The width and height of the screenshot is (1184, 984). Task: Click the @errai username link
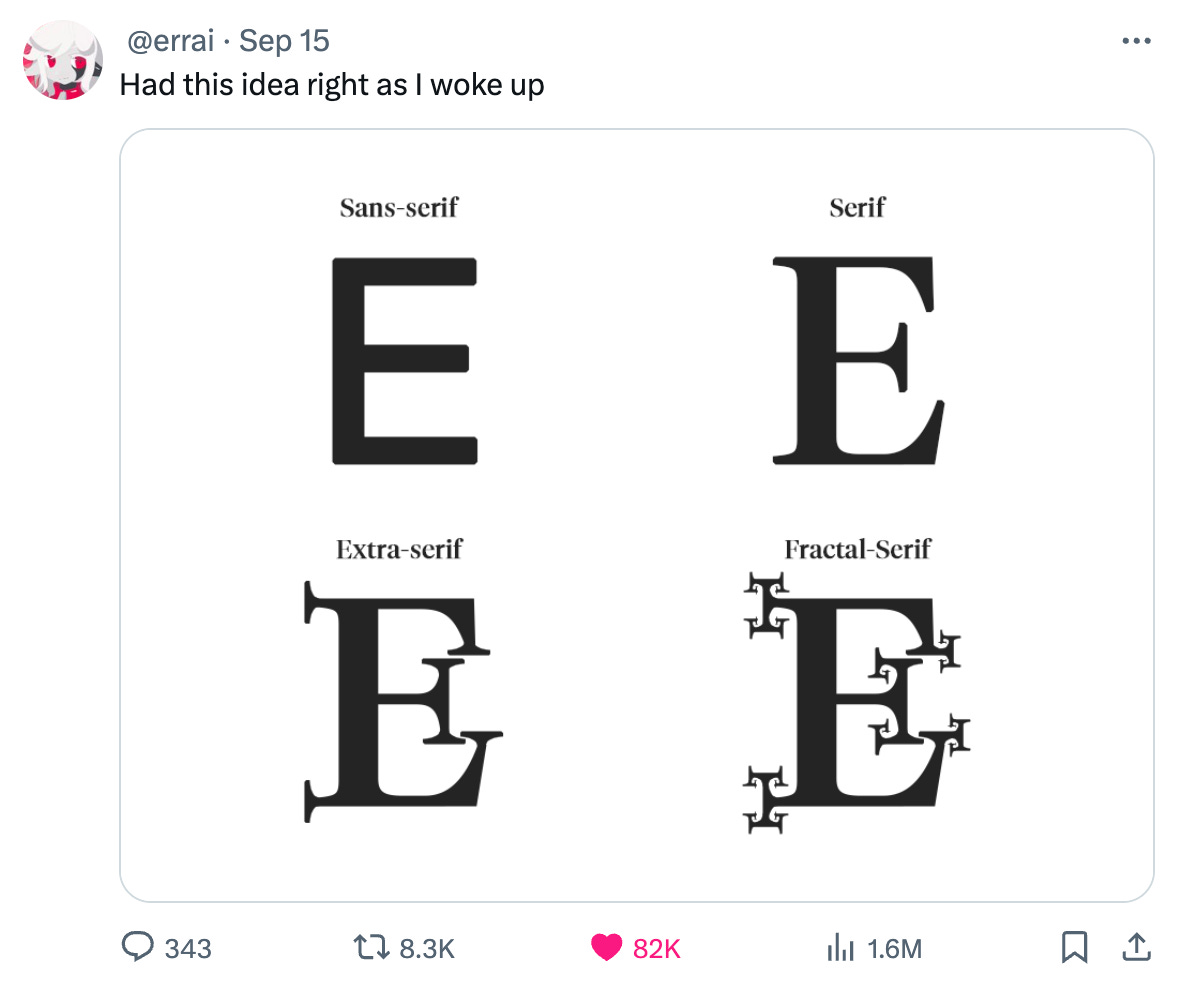171,41
